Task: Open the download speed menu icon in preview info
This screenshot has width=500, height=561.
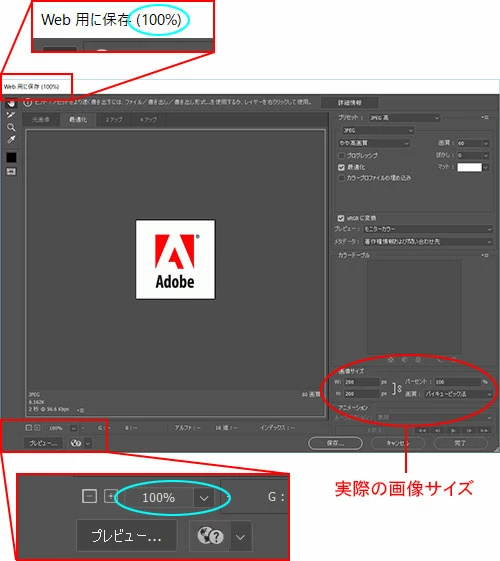Action: click(81, 410)
